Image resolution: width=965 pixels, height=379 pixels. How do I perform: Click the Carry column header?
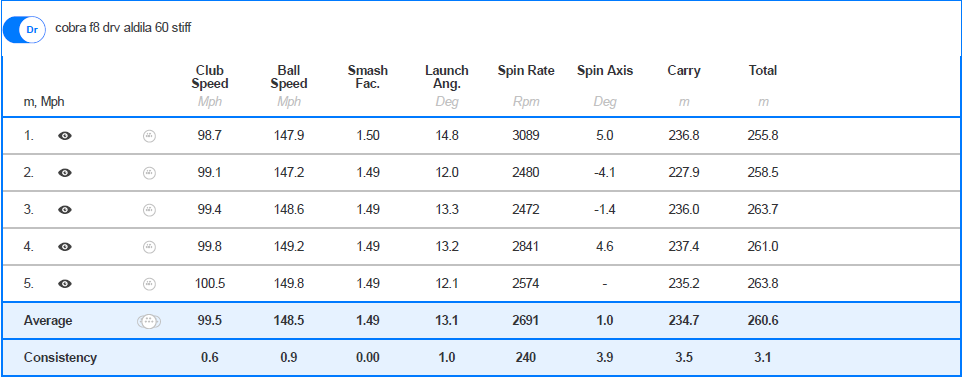pyautogui.click(x=684, y=71)
